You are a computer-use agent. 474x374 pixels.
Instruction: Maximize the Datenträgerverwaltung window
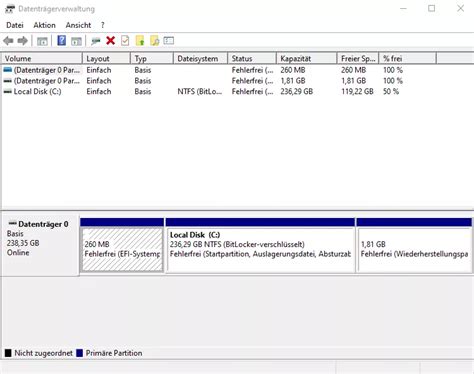pyautogui.click(x=431, y=8)
